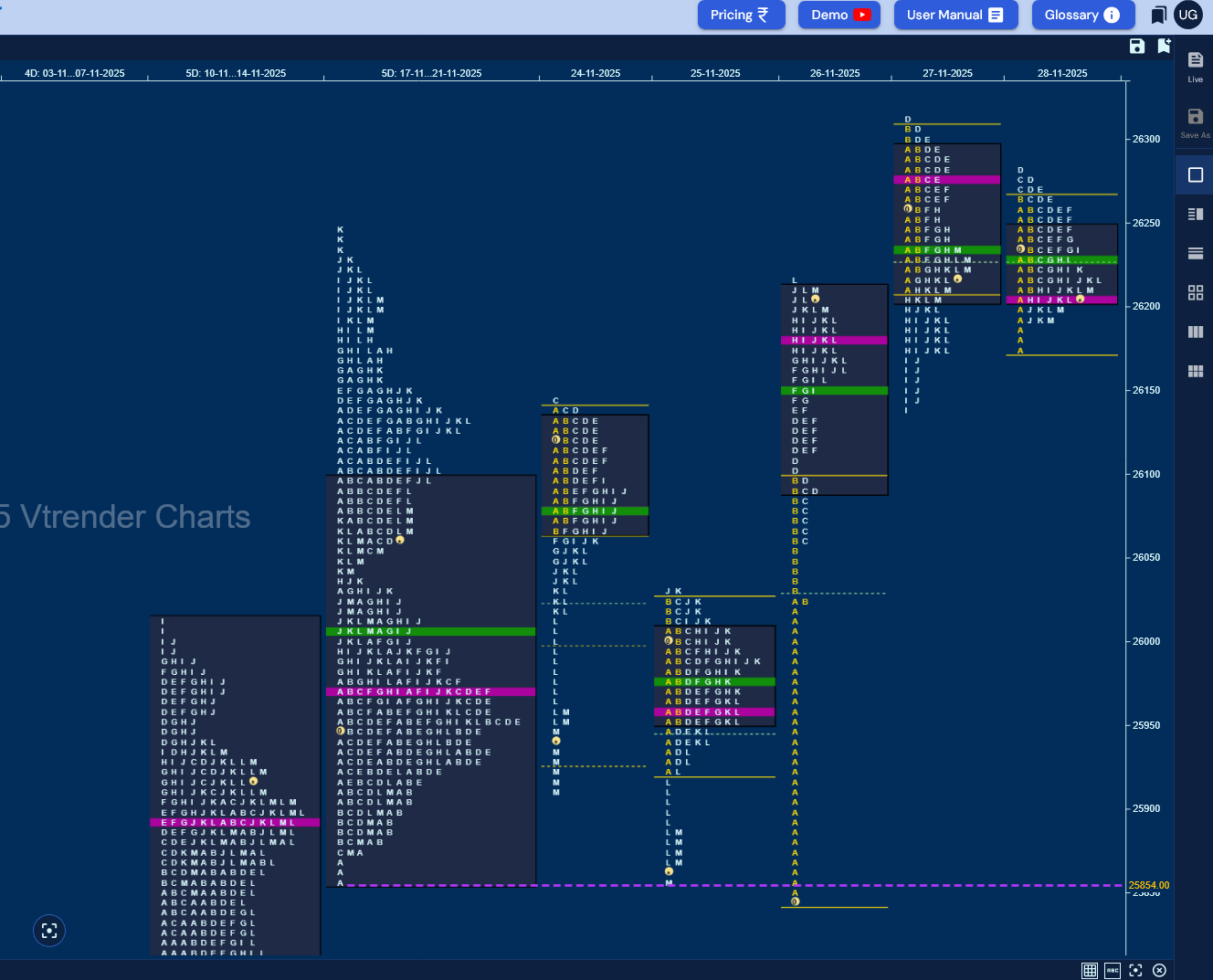Image resolution: width=1213 pixels, height=980 pixels.
Task: Open the Pricing page button
Action: tap(741, 15)
